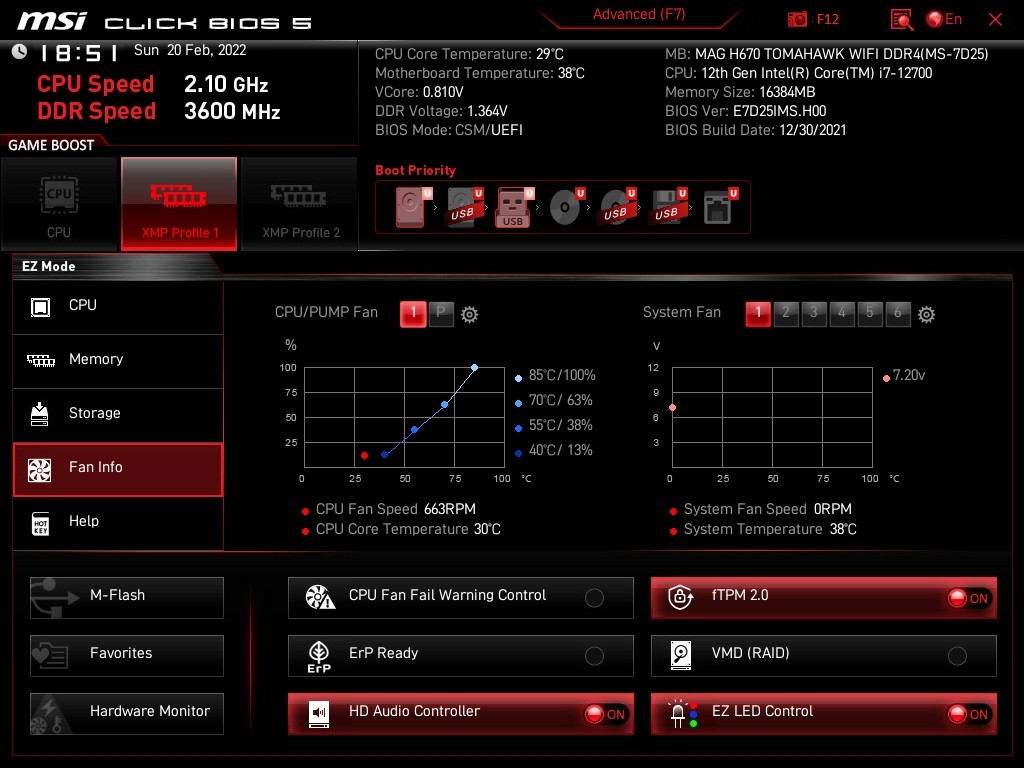This screenshot has width=1024, height=768.
Task: Click the 7.20v system fan voltage point
Action: (x=673, y=408)
